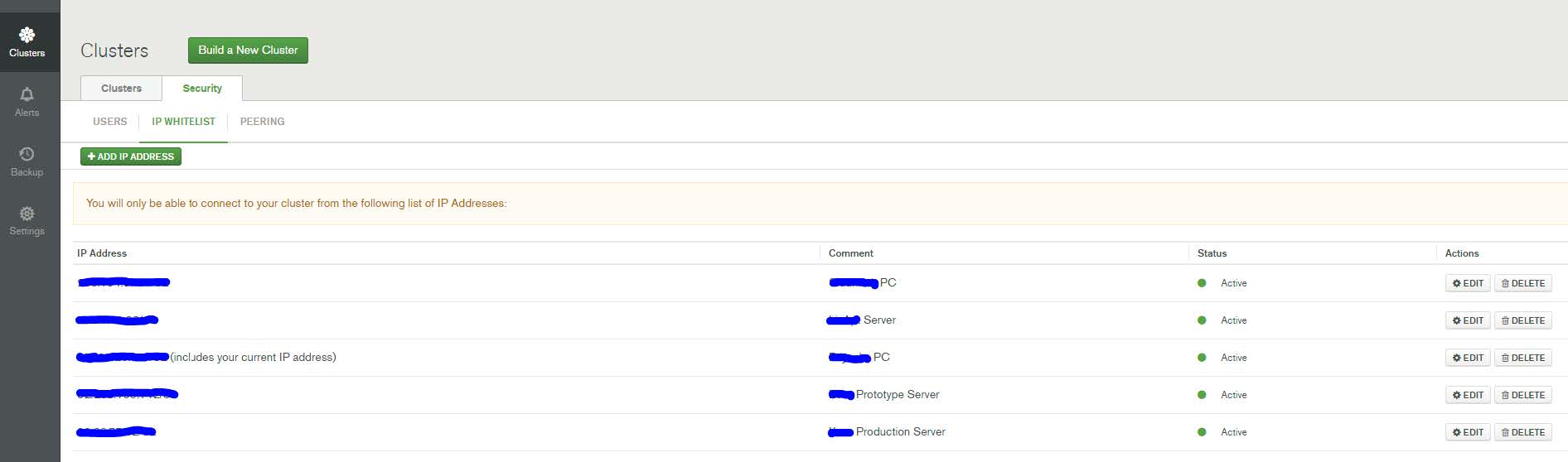Image resolution: width=1568 pixels, height=462 pixels.
Task: Delete the first PC whitelist entry
Action: [1522, 283]
